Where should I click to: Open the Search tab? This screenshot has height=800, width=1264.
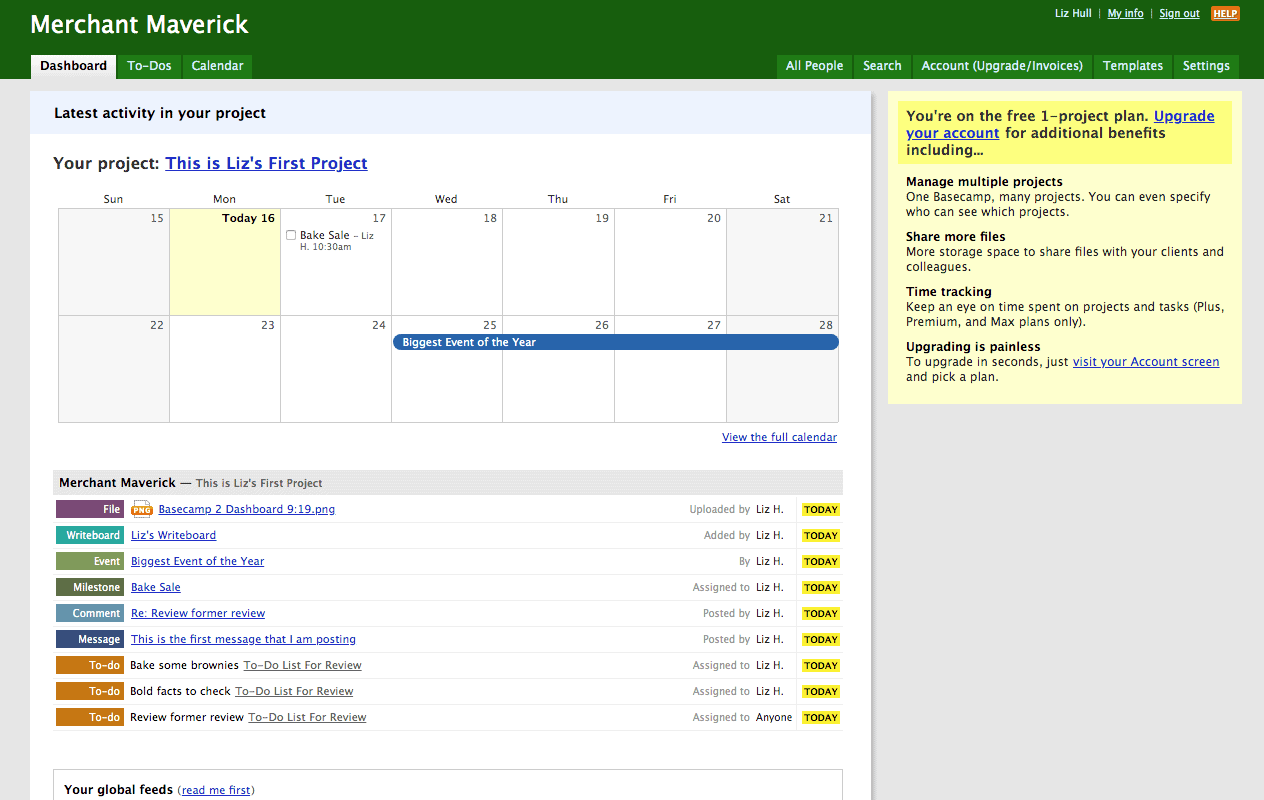882,66
